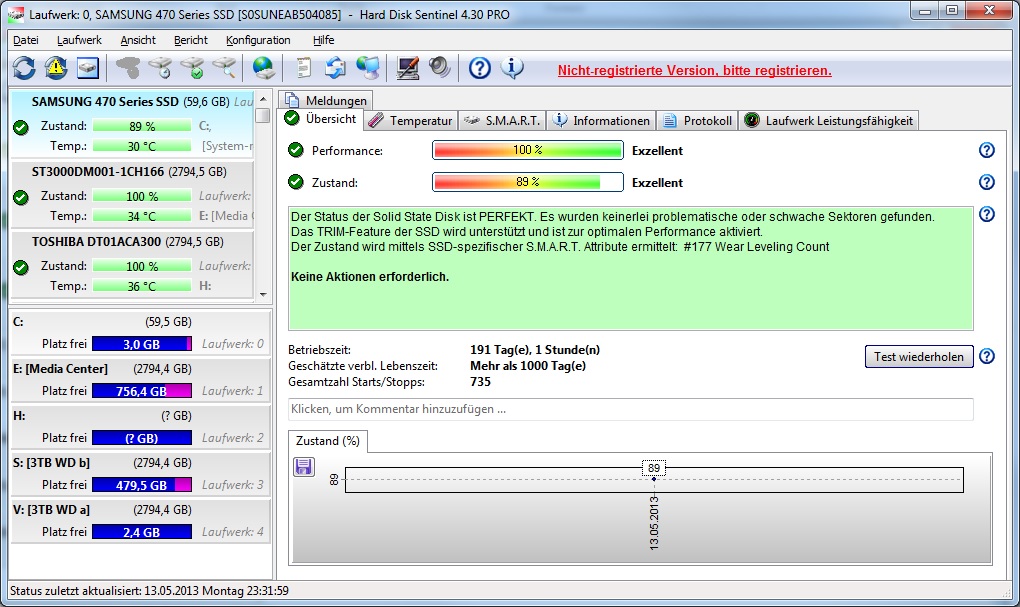Screen dimensions: 1020x607
Task: Click the Zustand 89 % gradient bar
Action: pos(528,182)
